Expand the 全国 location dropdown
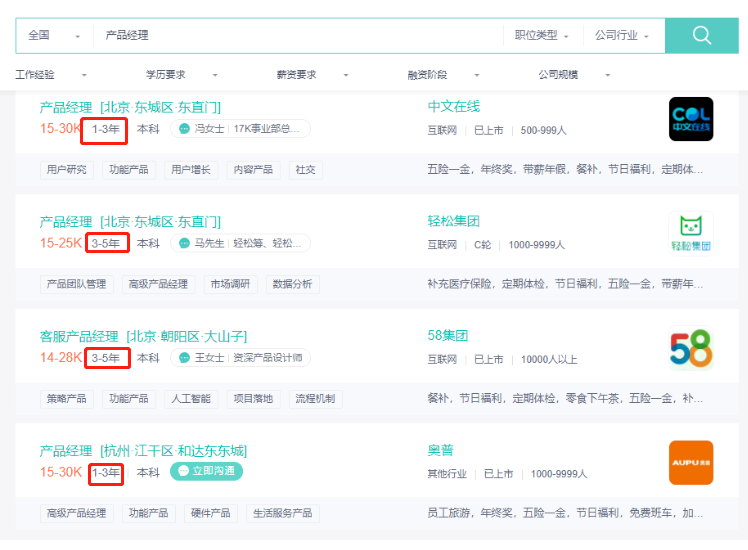This screenshot has height=550, width=748. 54,35
